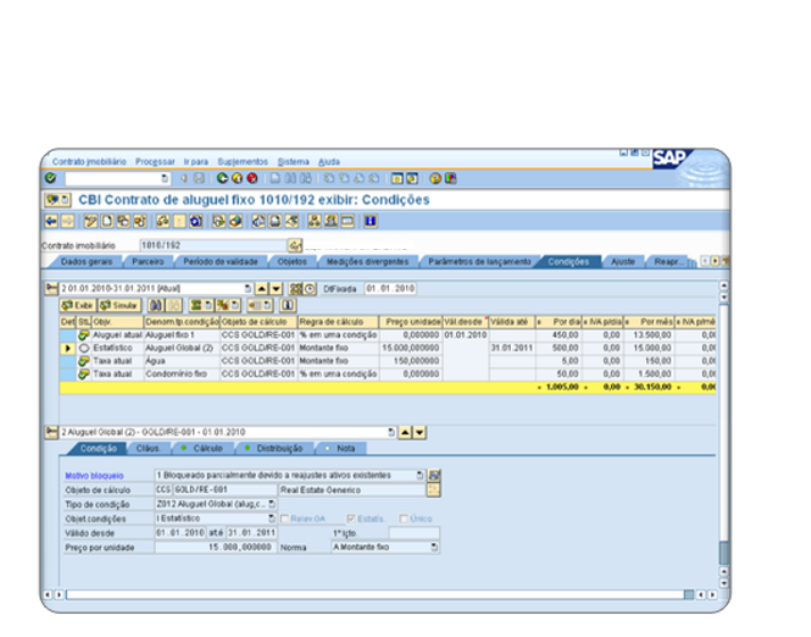
Task: Click the up arrow next to period dropdown
Action: [262, 289]
